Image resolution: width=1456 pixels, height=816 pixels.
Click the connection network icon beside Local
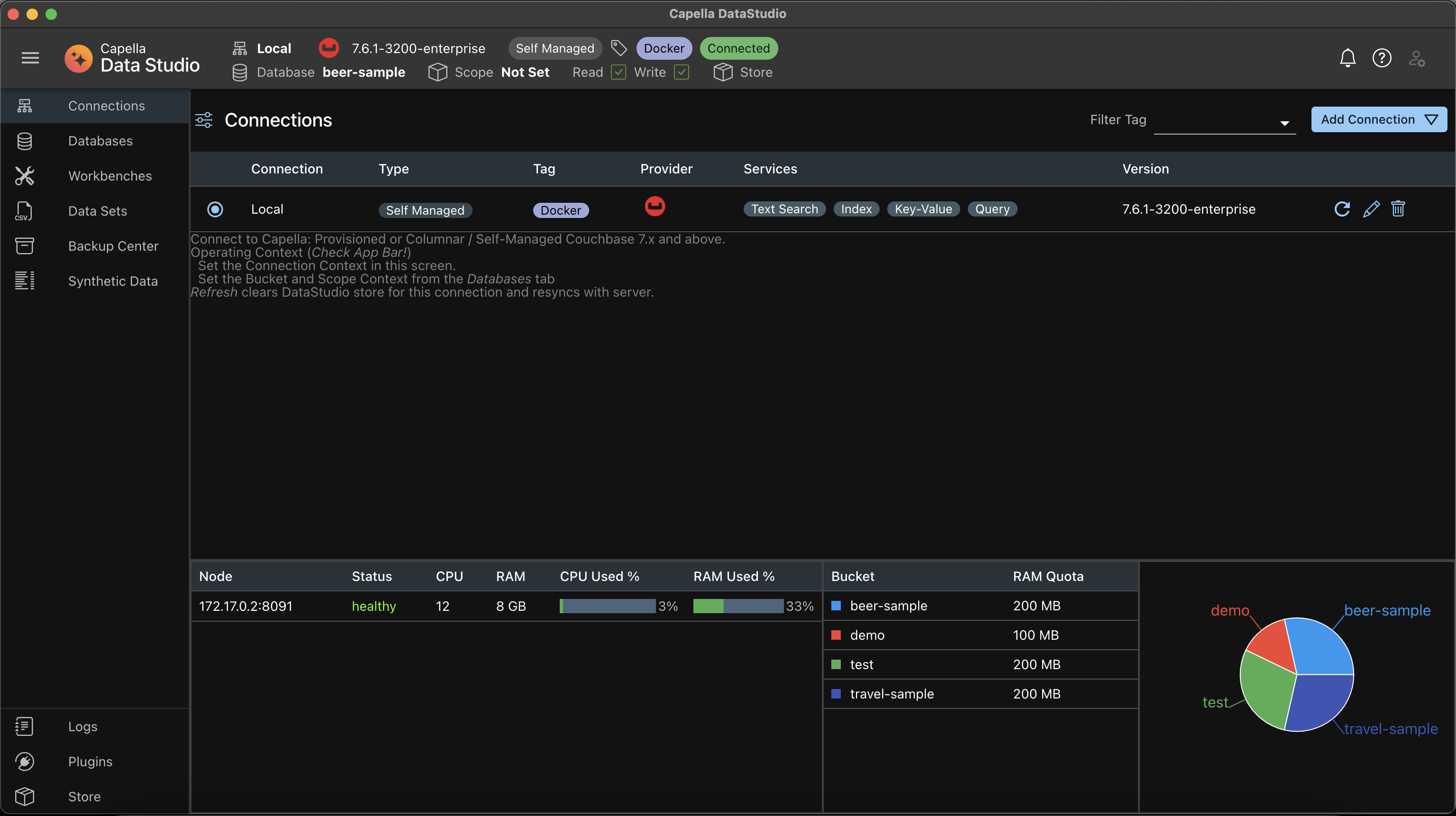(x=240, y=48)
